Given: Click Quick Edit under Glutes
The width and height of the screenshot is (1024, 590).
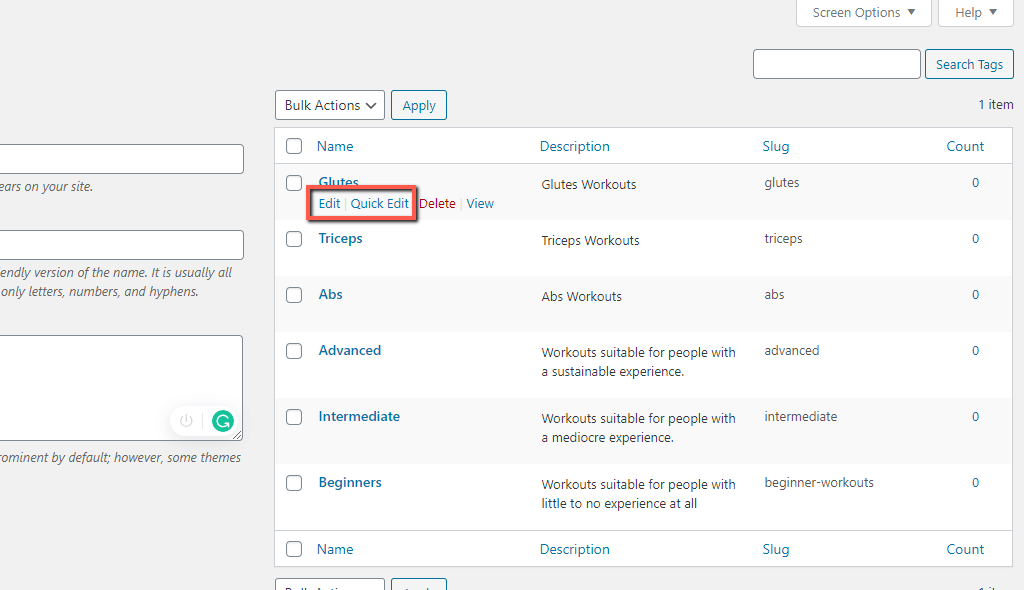Looking at the screenshot, I should click(x=379, y=203).
